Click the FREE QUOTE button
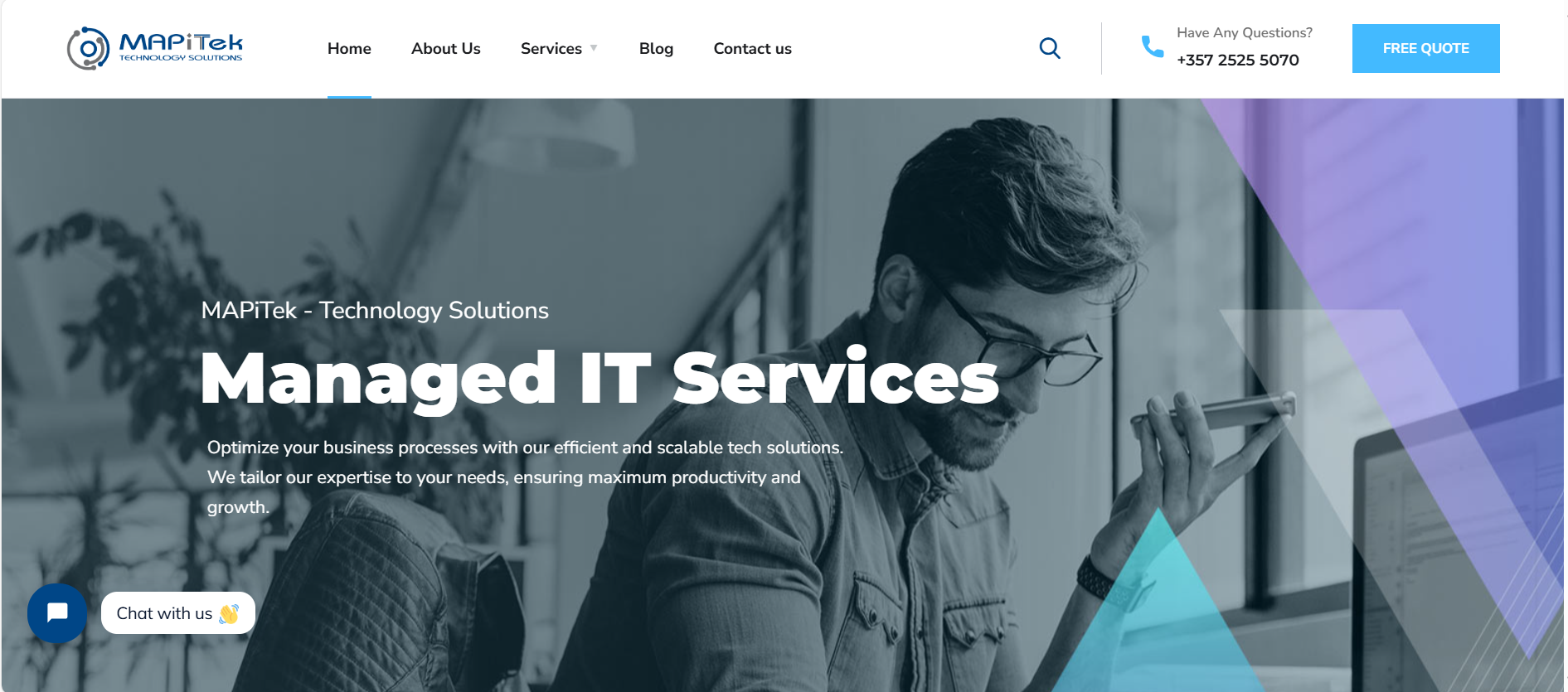This screenshot has height=692, width=1568. click(1426, 48)
